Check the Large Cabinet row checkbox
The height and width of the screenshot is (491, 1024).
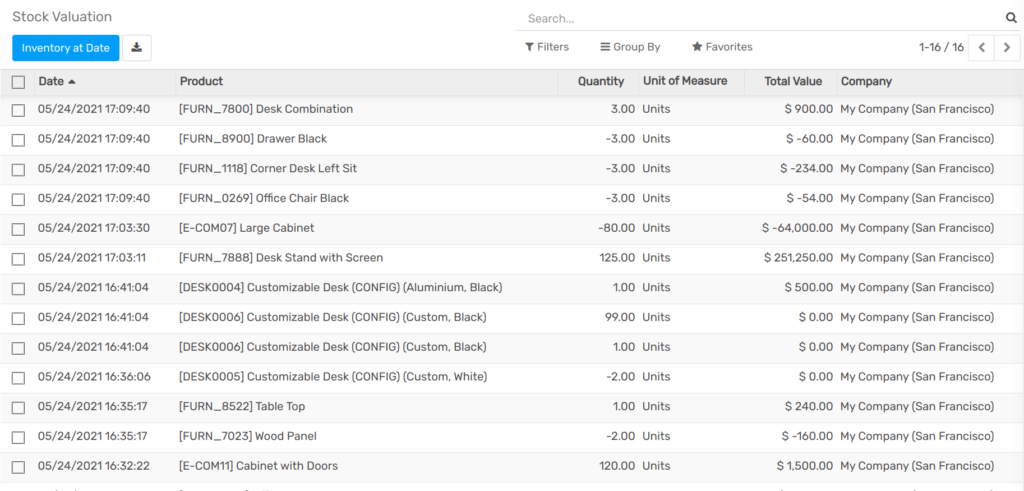click(x=18, y=229)
